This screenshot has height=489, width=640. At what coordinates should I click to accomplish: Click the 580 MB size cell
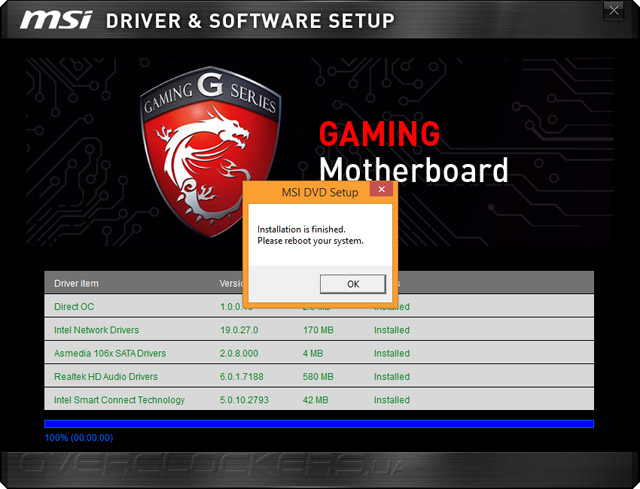(x=318, y=376)
